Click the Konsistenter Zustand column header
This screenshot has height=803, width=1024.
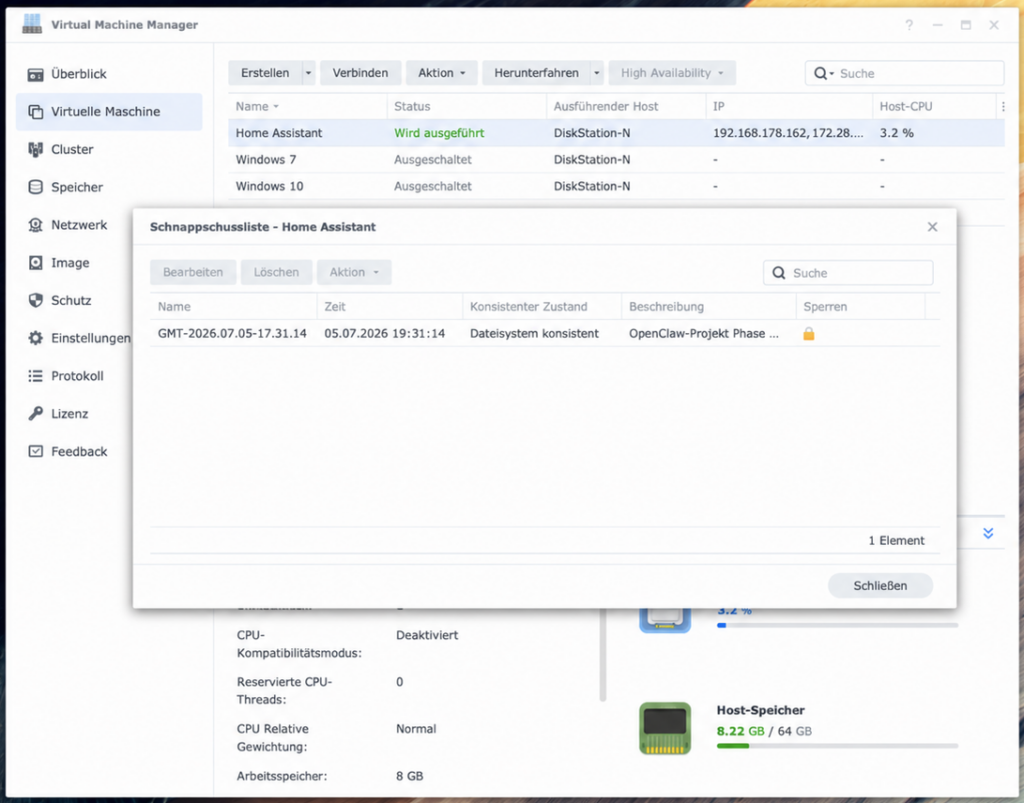coord(542,307)
